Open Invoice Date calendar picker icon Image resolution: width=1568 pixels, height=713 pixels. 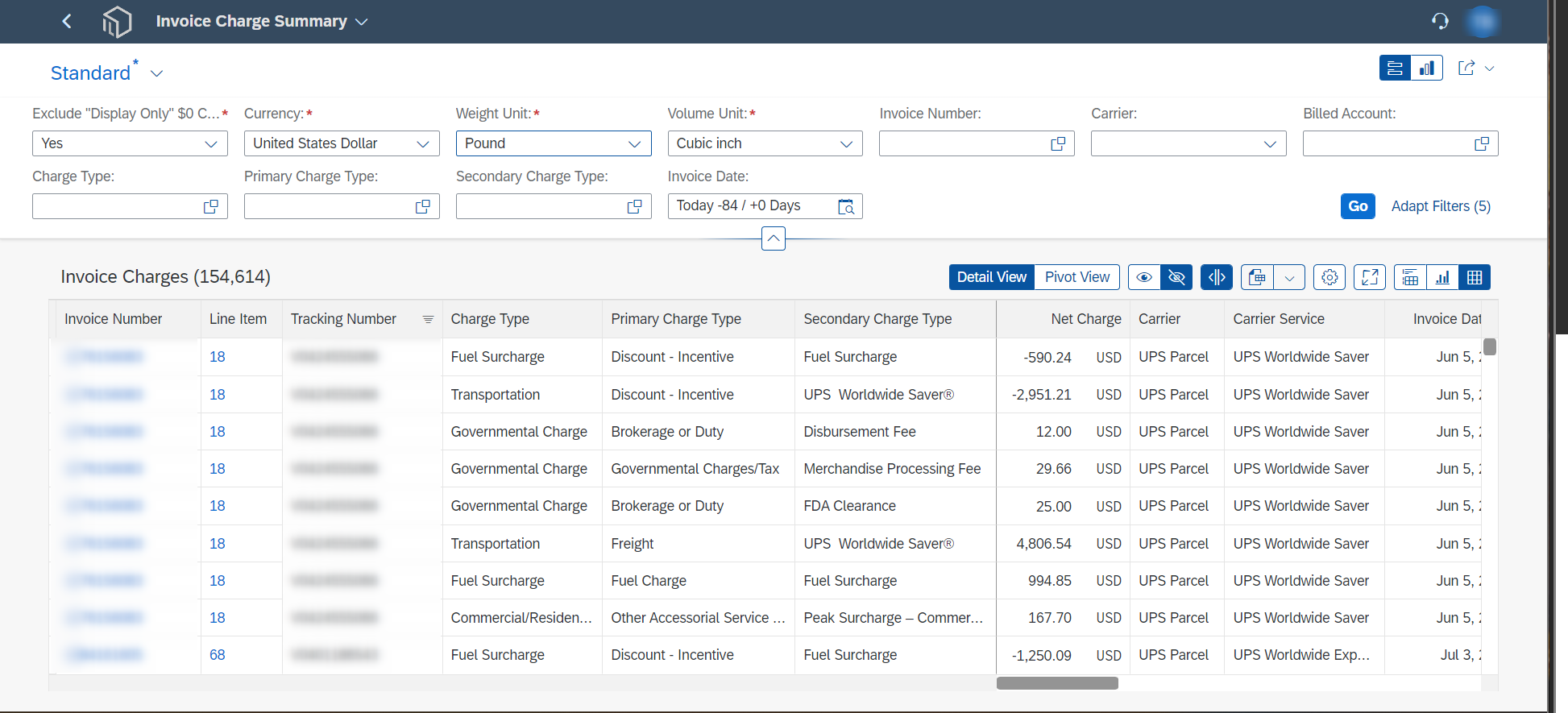pyautogui.click(x=846, y=206)
